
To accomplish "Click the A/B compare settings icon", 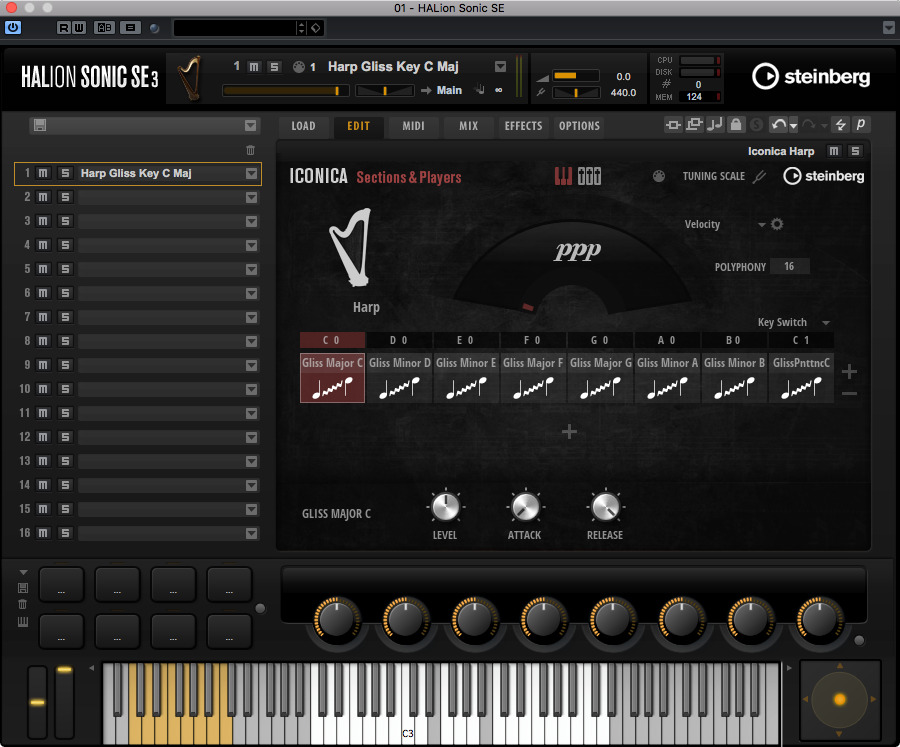I will 104,28.
